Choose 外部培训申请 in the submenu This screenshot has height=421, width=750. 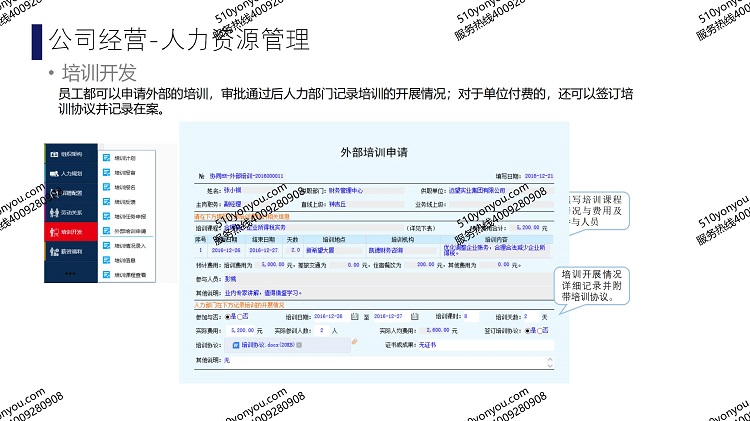(130, 230)
